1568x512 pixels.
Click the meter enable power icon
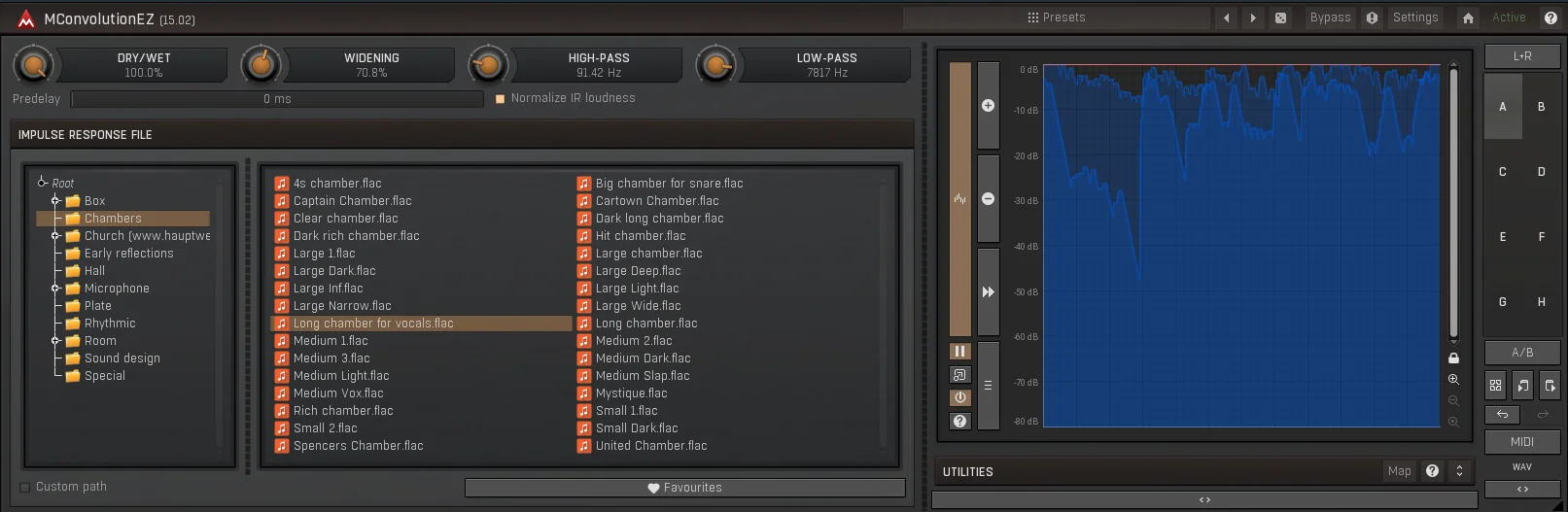(959, 397)
